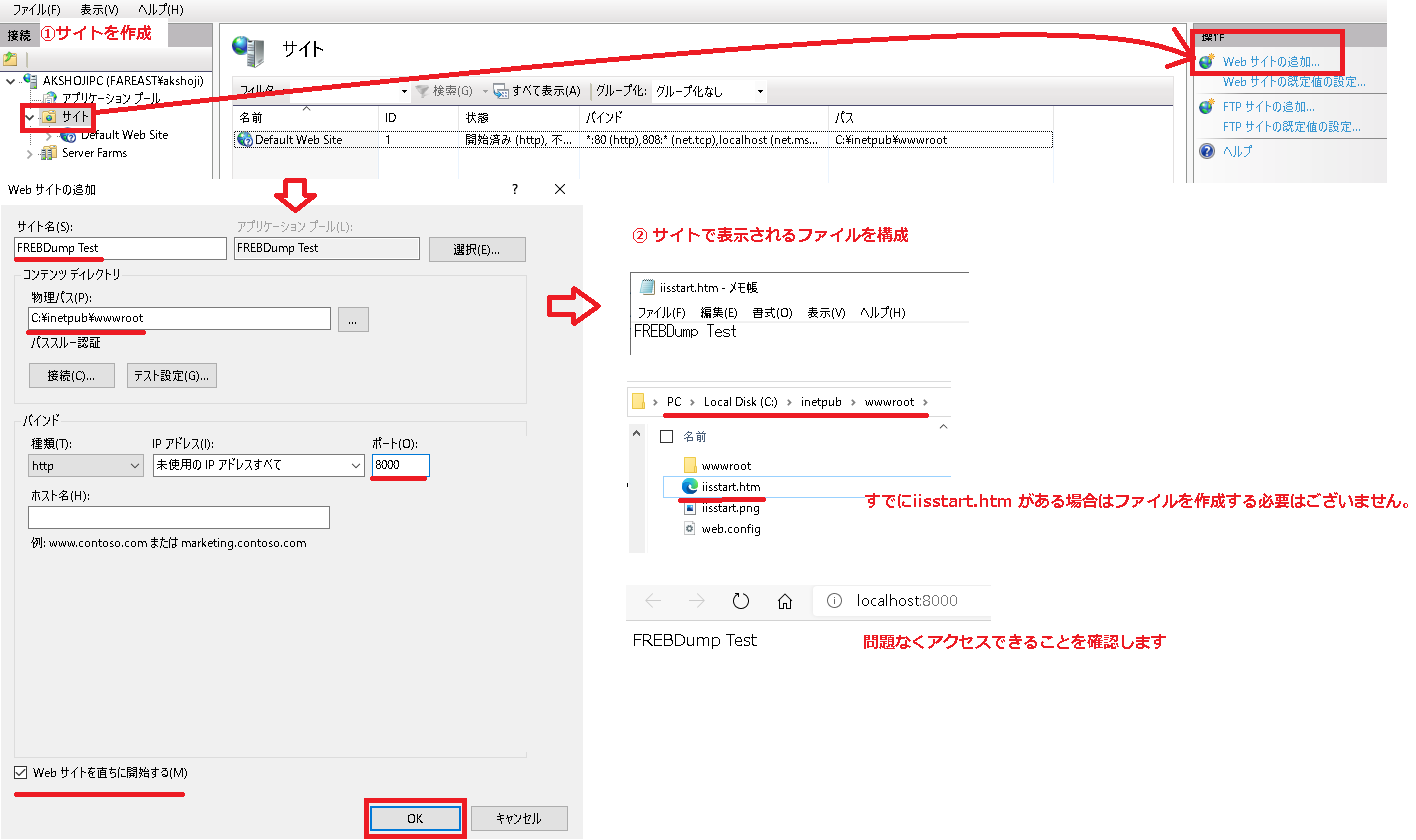Check the select-all box beside 名前 column
Viewport: 1416px width, 840px height.
pyautogui.click(x=666, y=437)
